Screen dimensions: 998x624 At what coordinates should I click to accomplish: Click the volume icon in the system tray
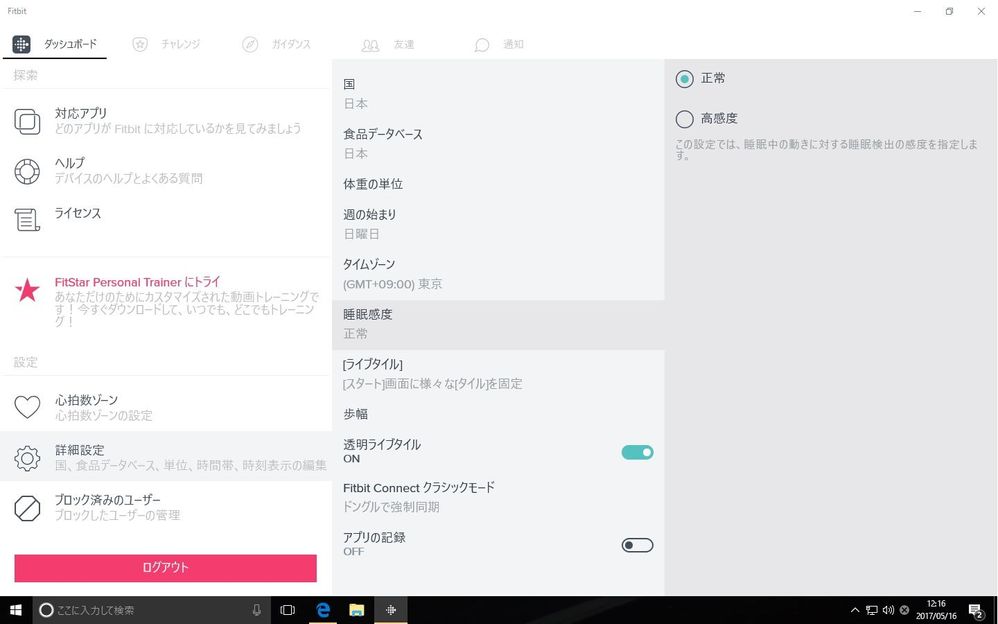click(888, 610)
